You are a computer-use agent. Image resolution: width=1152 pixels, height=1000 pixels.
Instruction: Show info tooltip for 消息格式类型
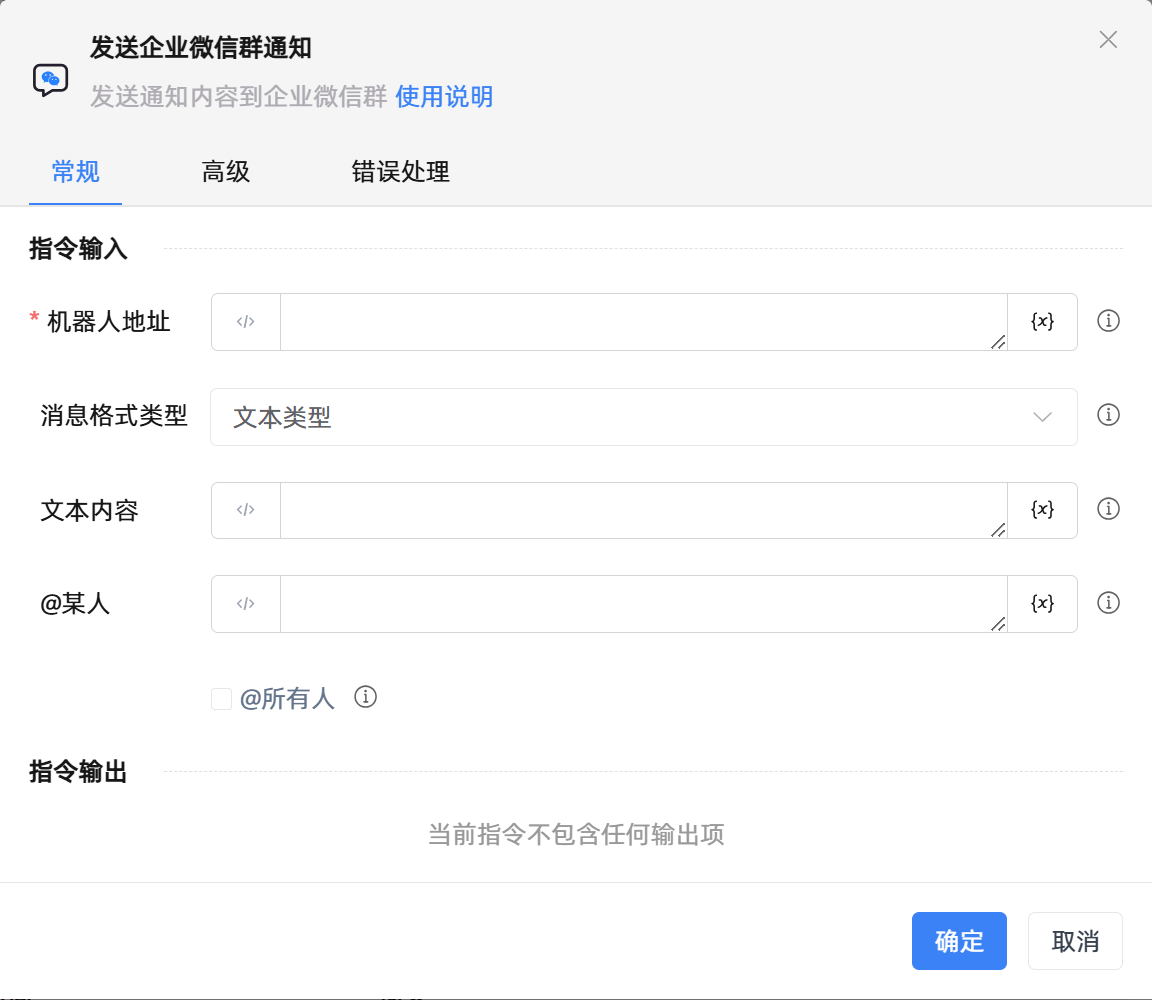[x=1108, y=415]
